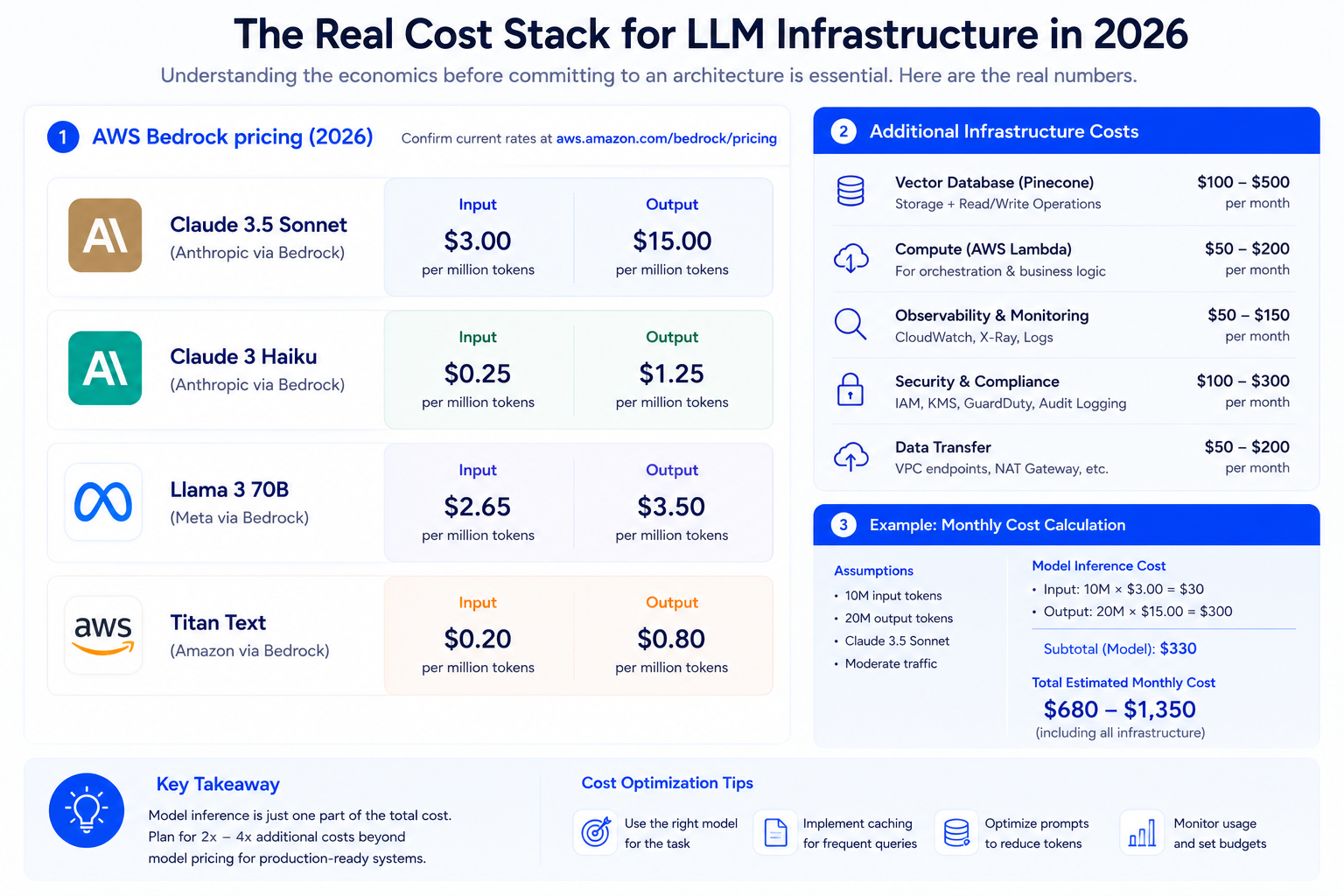This screenshot has height=896, width=1344.
Task: Select the Vector Database stack icon
Action: (850, 191)
